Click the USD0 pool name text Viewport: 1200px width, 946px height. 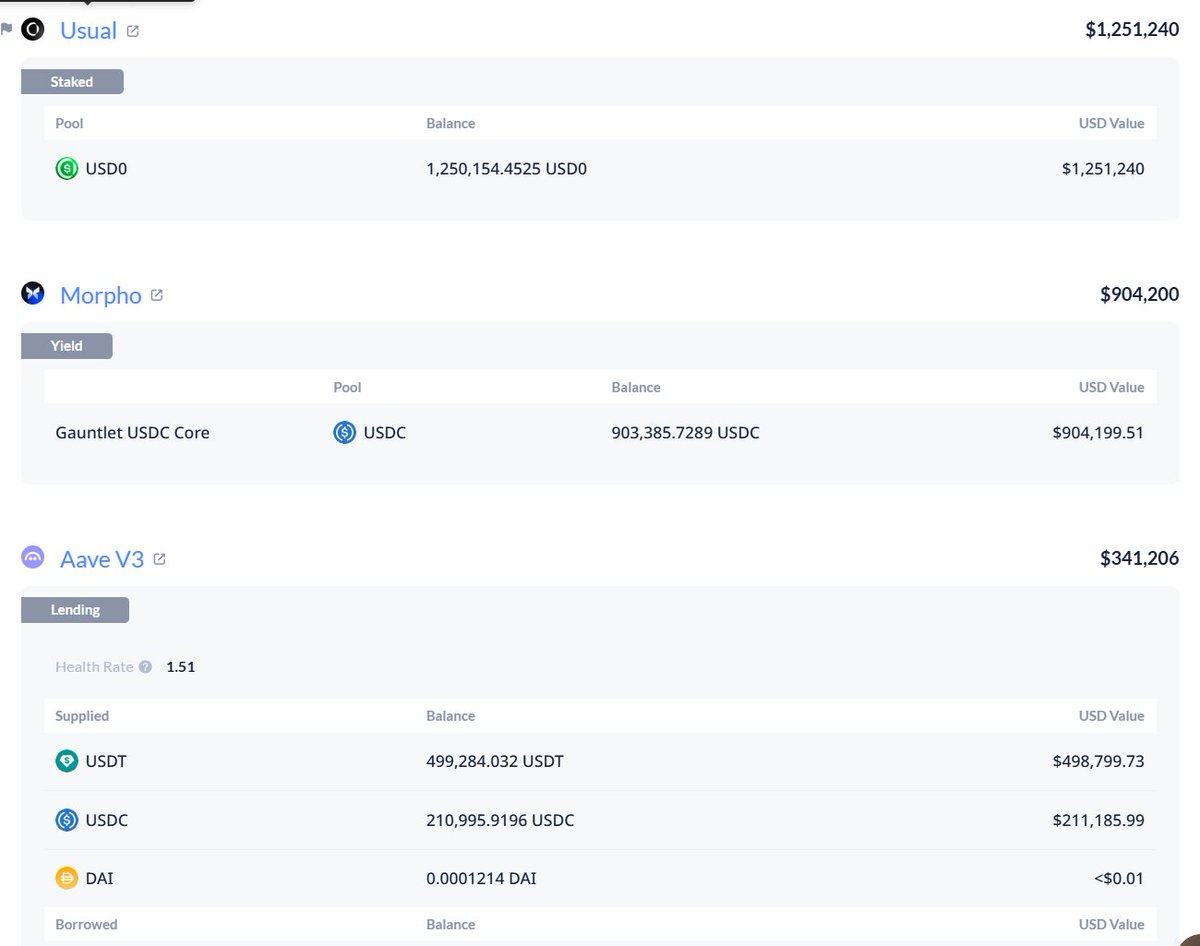pos(106,169)
